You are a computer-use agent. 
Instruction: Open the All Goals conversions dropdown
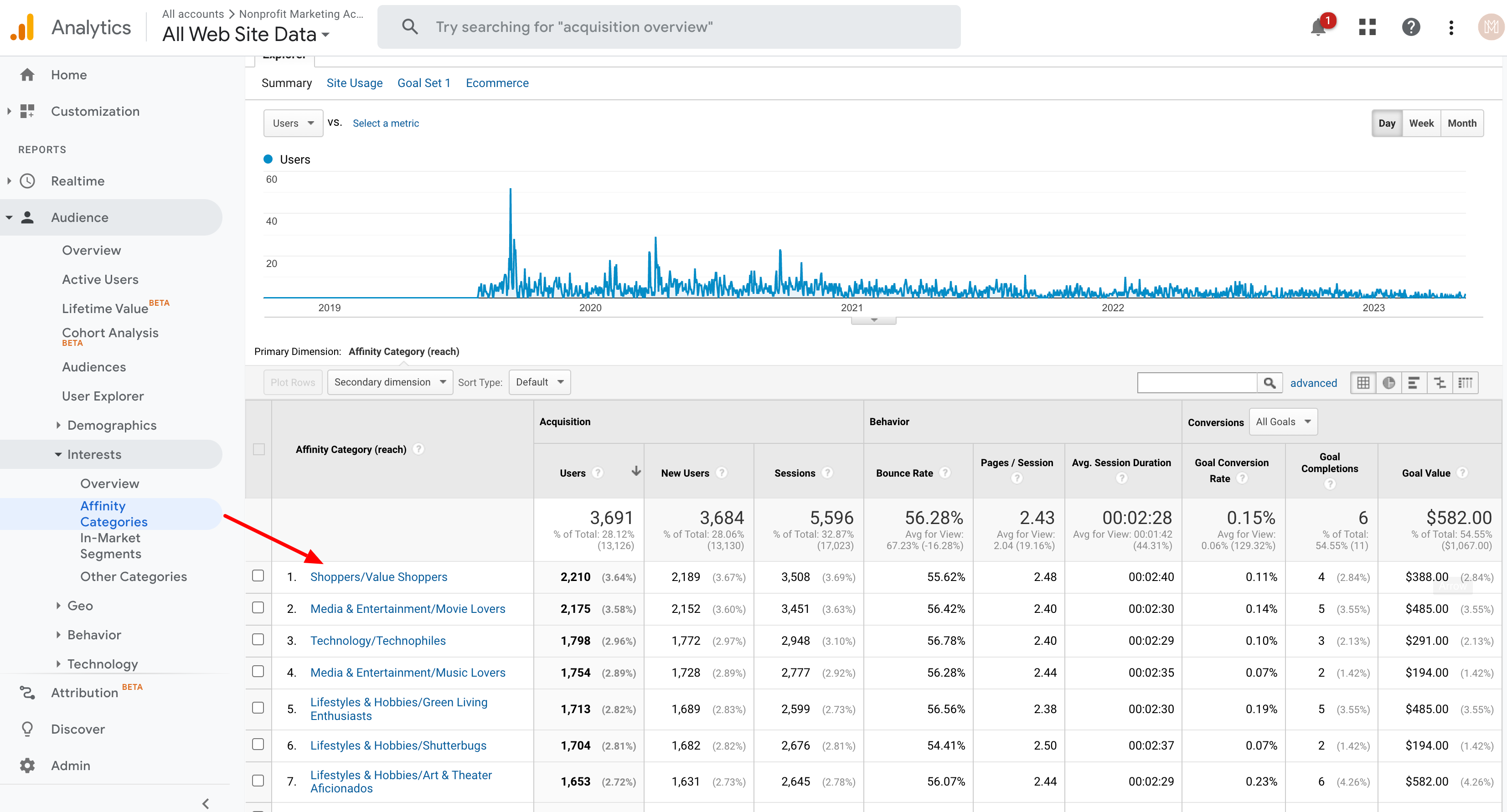(x=1283, y=421)
